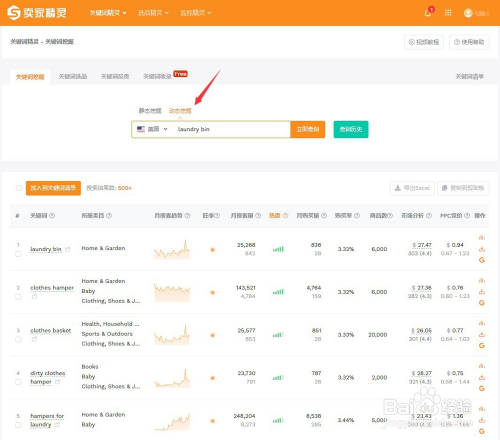Open the notification bell icon
500x440 pixels.
pos(428,13)
